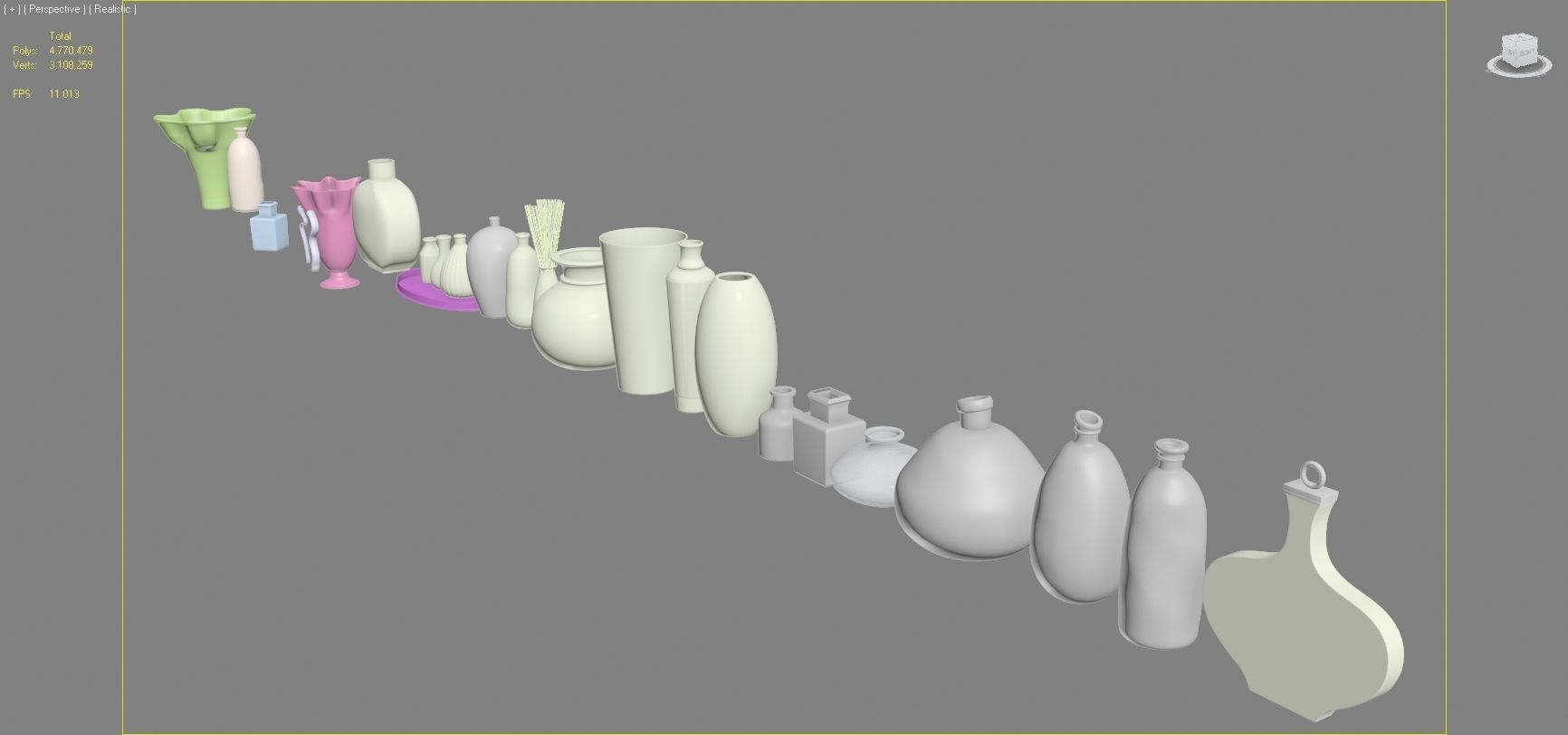
Task: Click the Verts count 3,108,259
Action: [x=71, y=65]
